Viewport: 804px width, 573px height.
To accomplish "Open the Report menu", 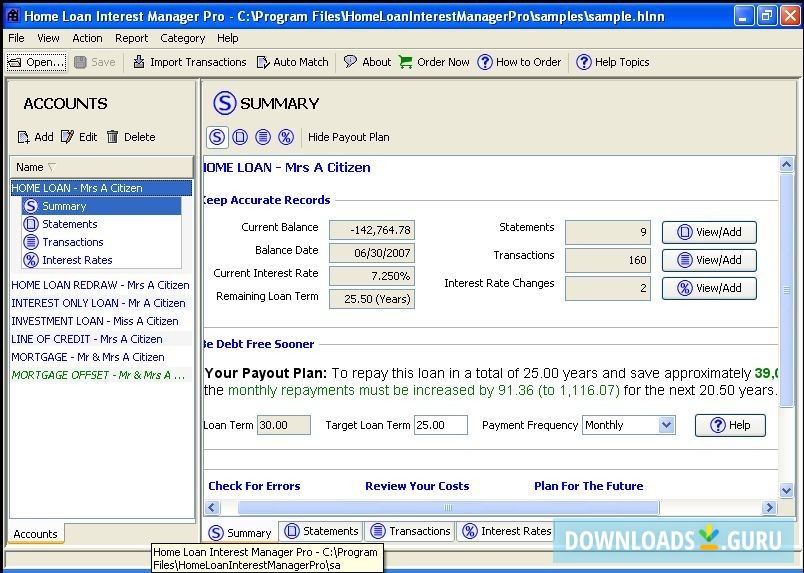I will tap(131, 38).
